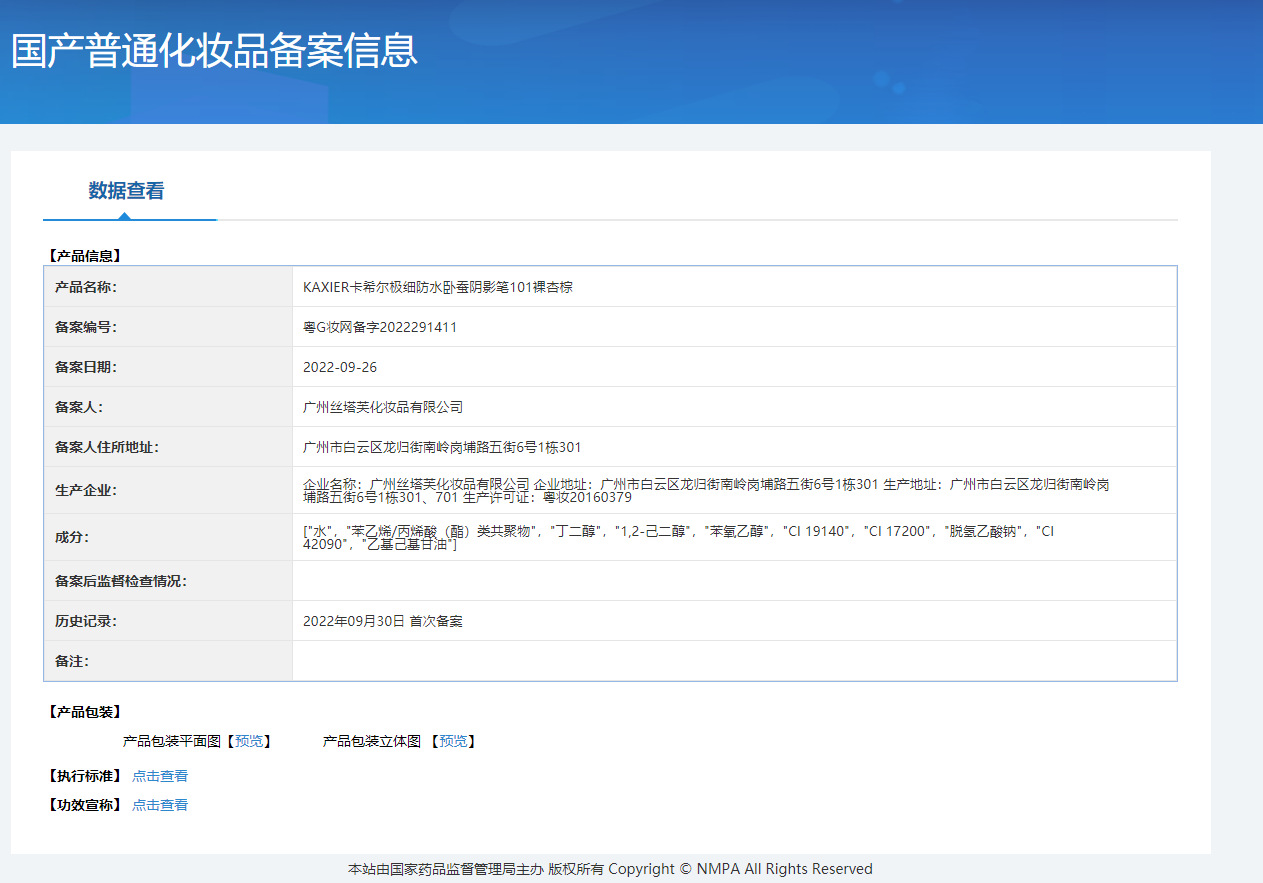The height and width of the screenshot is (883, 1263).
Task: Click the 产品包装平面图 label
Action: click(171, 741)
